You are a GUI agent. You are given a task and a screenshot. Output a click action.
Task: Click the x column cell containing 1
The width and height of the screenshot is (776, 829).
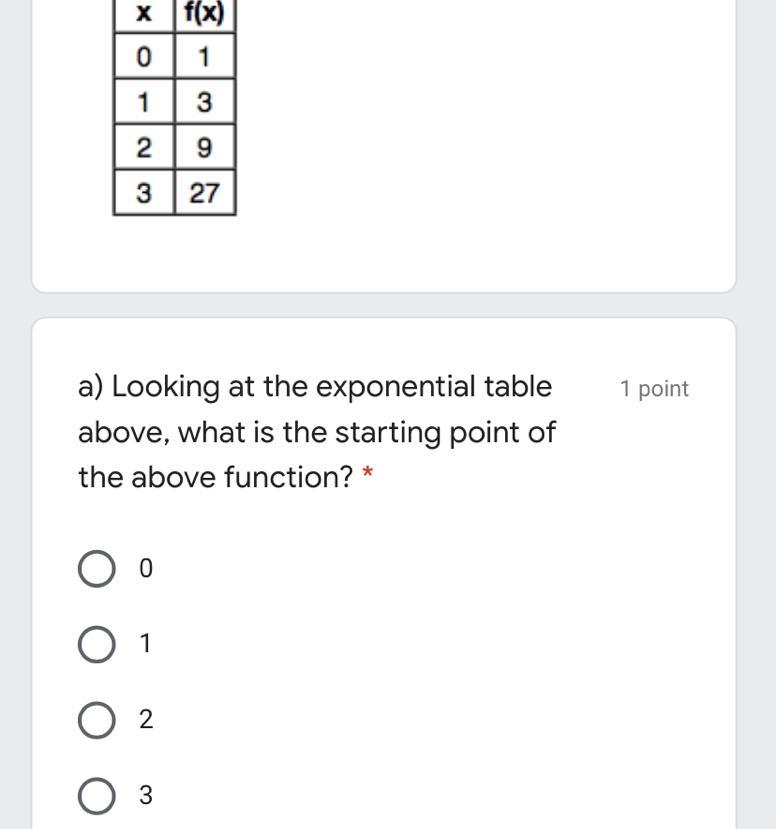(x=144, y=103)
